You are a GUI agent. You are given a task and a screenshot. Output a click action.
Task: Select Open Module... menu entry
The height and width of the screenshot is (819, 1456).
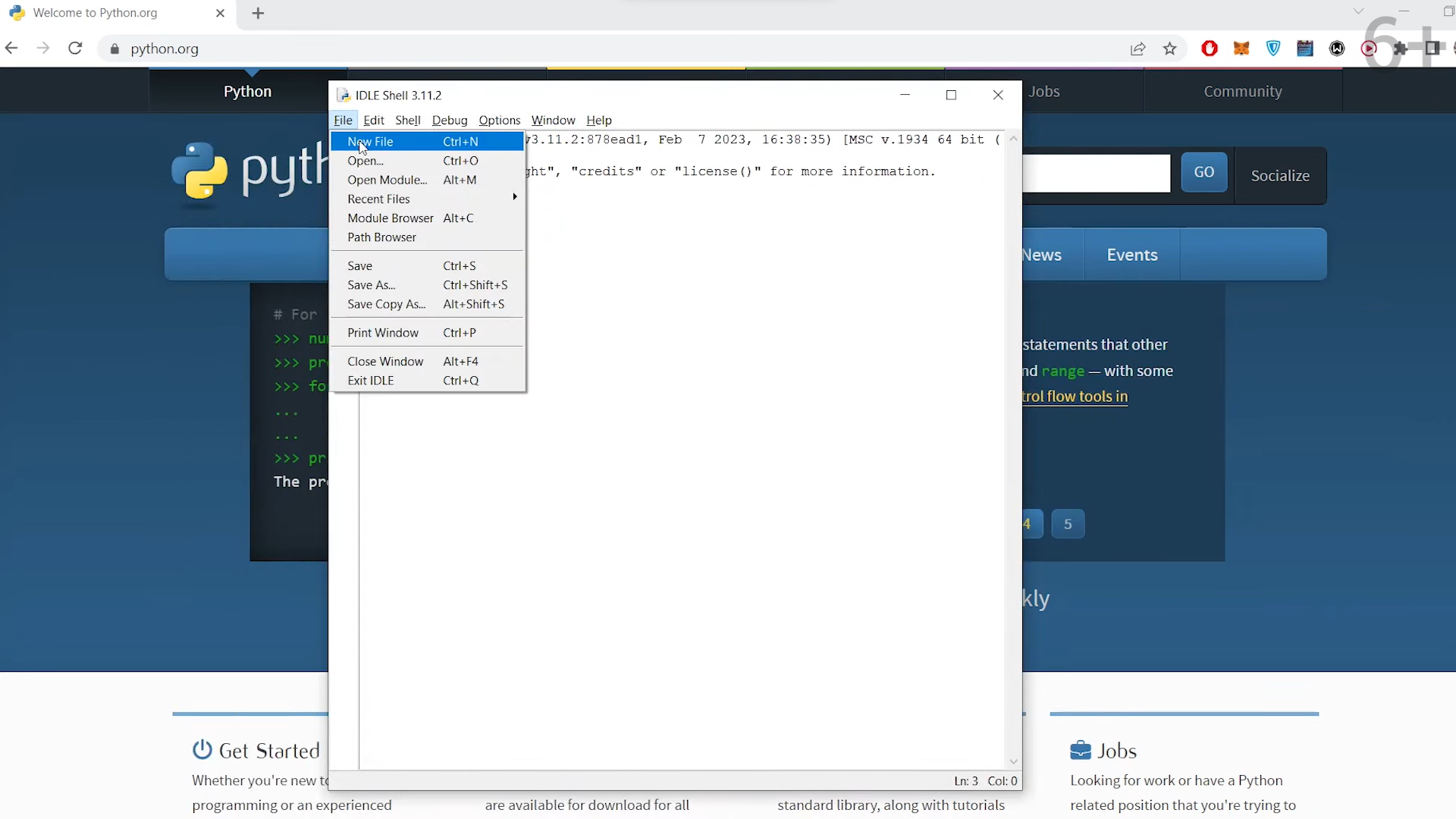point(428,180)
